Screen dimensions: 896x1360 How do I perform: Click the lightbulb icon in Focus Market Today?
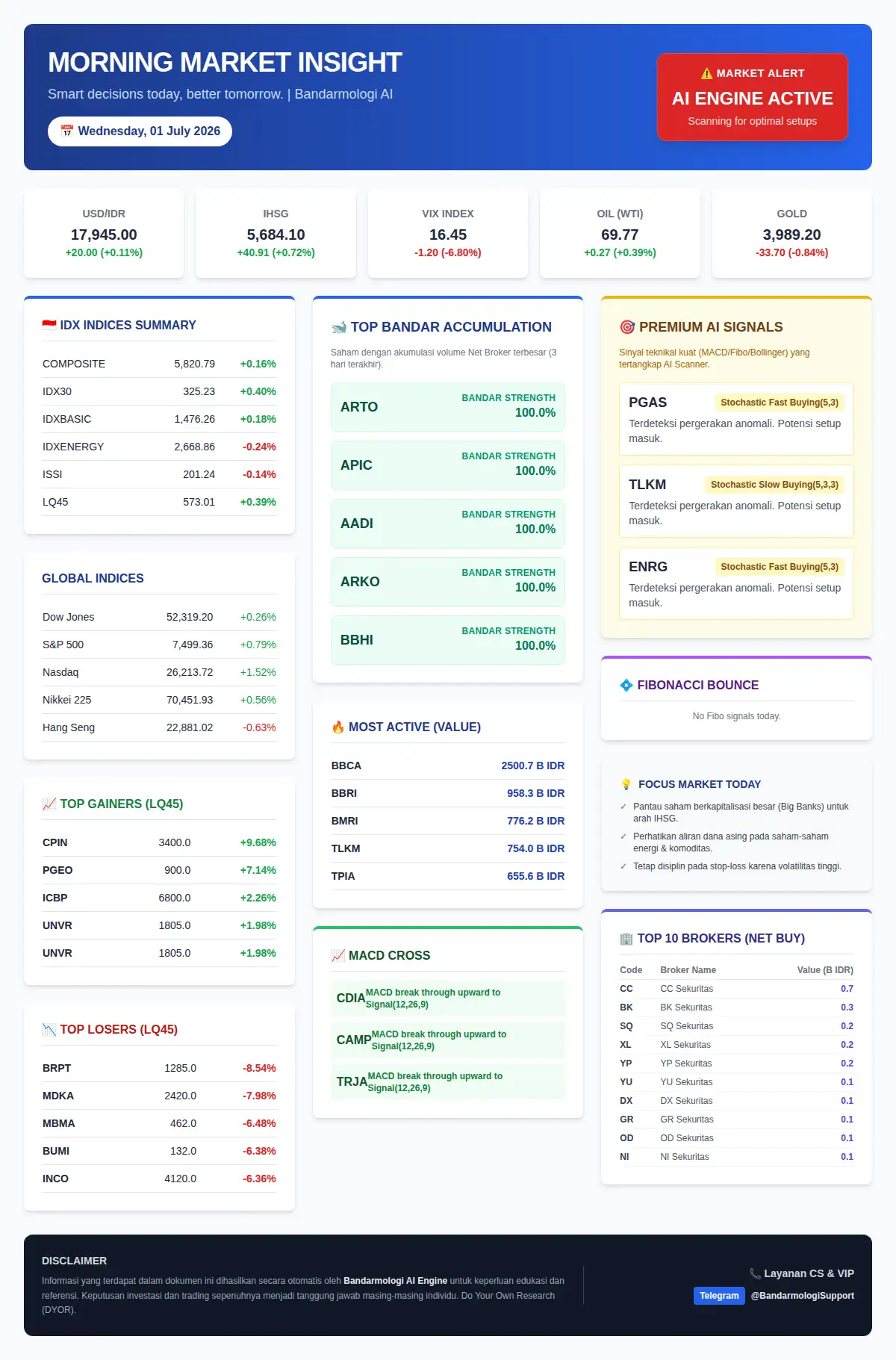tap(626, 784)
